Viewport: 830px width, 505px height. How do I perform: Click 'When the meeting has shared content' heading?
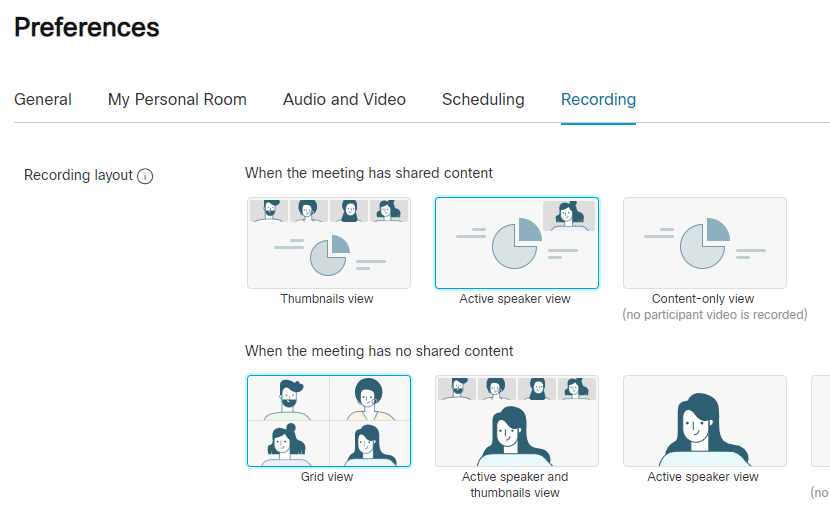pos(369,173)
